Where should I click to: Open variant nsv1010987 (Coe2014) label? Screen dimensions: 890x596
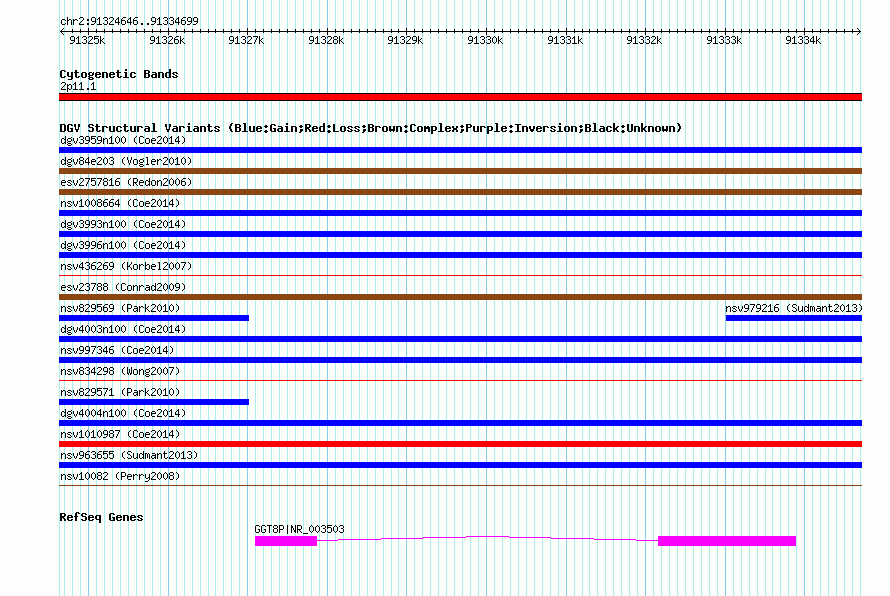pyautogui.click(x=120, y=434)
